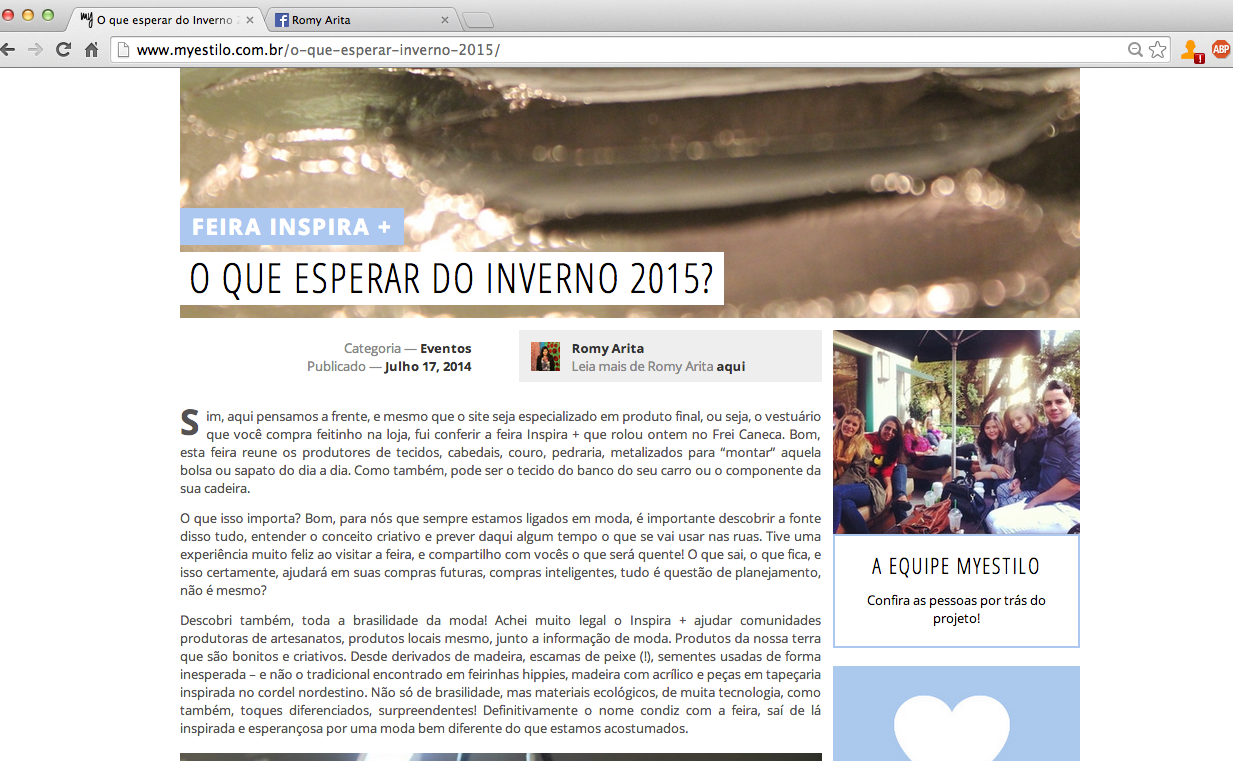Go back to the previous page
Viewport: 1233px width, 761px height.
coord(7,49)
